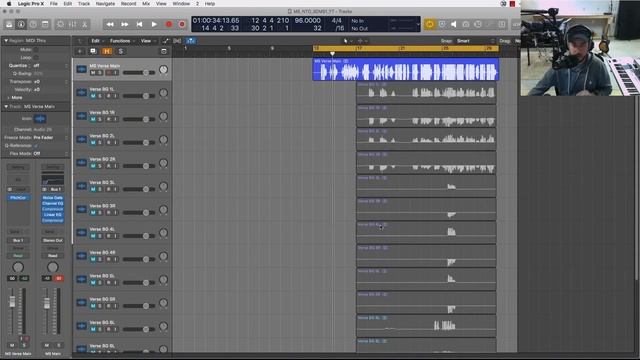Screen dimensions: 640x360
Task: Open the Mixer button in control bar
Action: [x=73, y=24]
